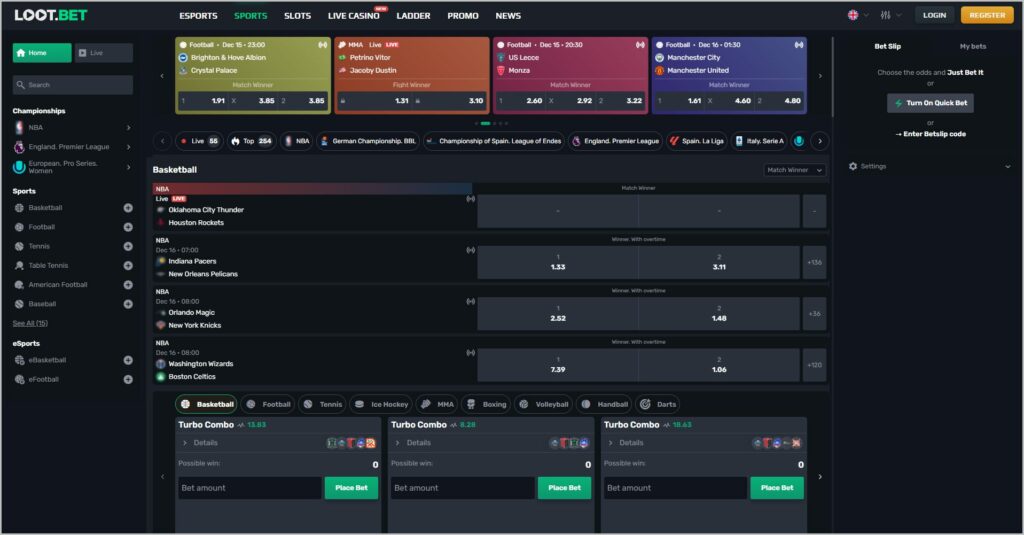The height and width of the screenshot is (535, 1024).
Task: Switch to My bets tab
Action: [972, 46]
